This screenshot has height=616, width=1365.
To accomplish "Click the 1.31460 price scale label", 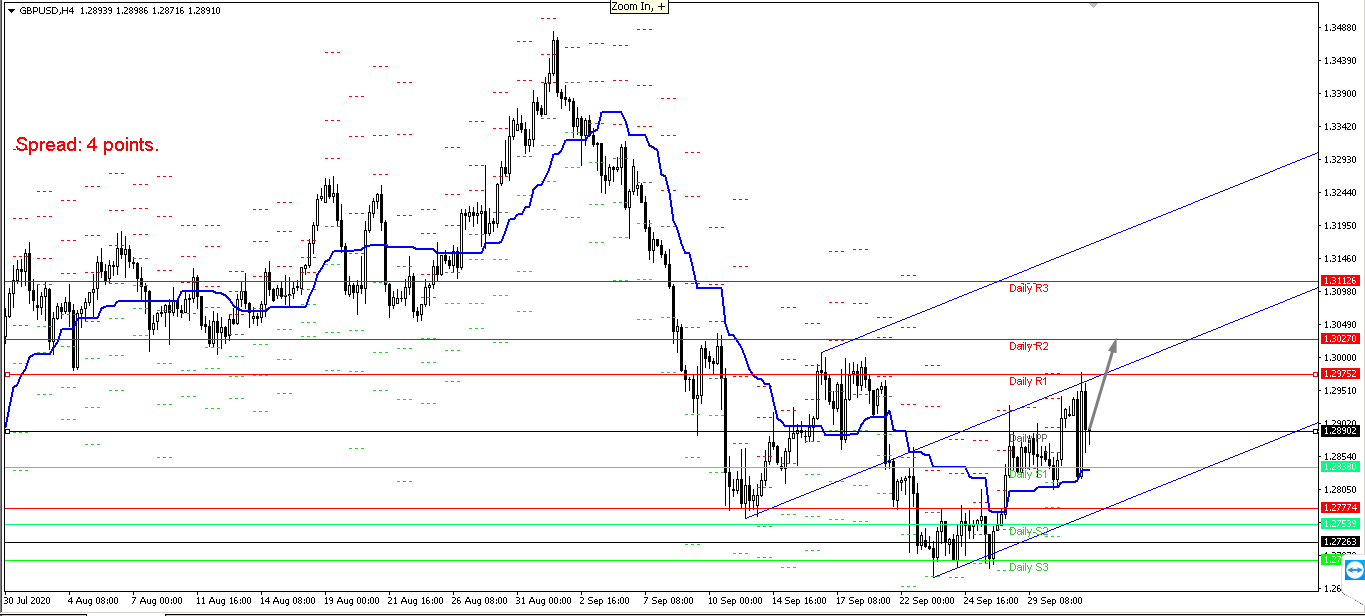I will (x=1340, y=258).
